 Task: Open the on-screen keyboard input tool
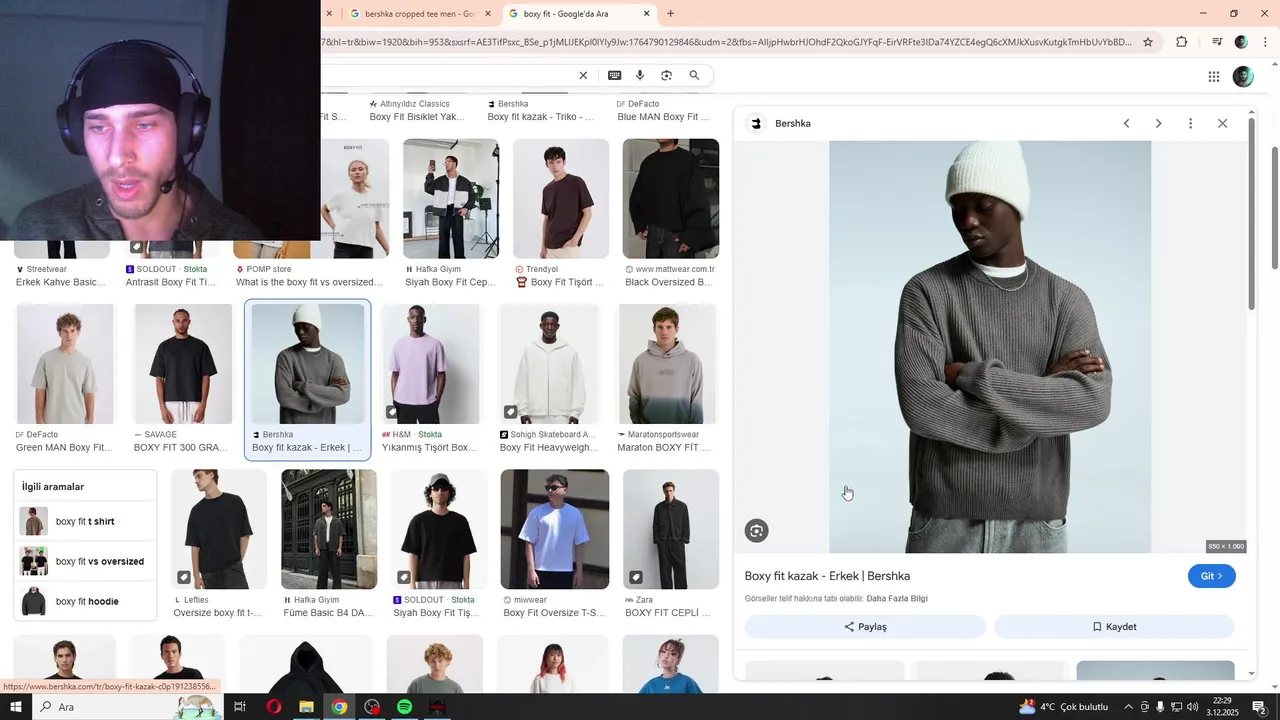coord(614,76)
